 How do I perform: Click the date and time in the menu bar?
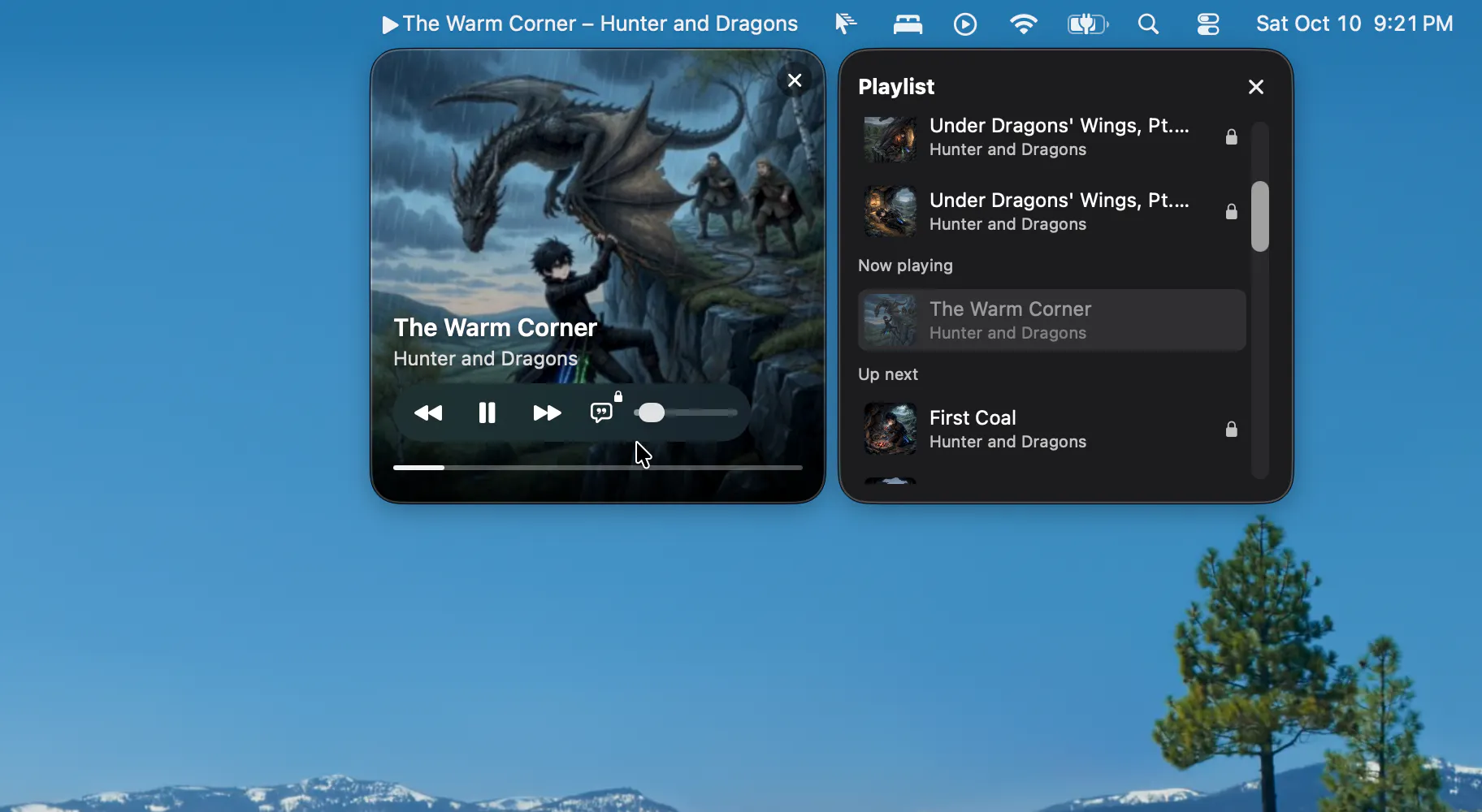pyautogui.click(x=1354, y=24)
